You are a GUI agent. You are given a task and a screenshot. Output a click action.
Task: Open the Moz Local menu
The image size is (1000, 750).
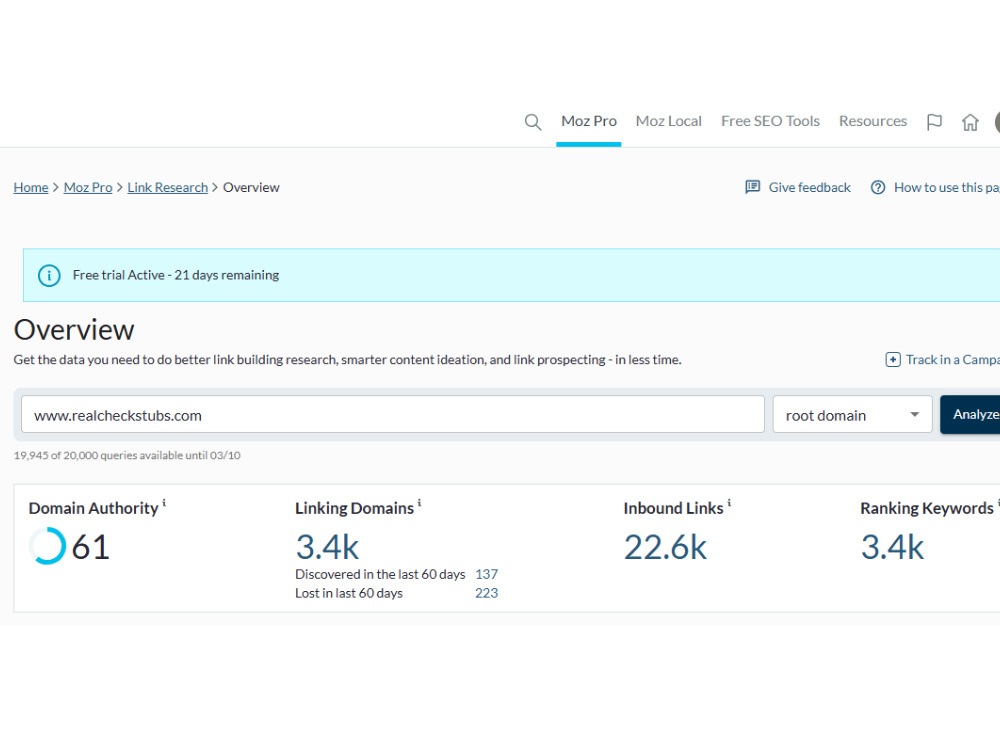pos(668,121)
